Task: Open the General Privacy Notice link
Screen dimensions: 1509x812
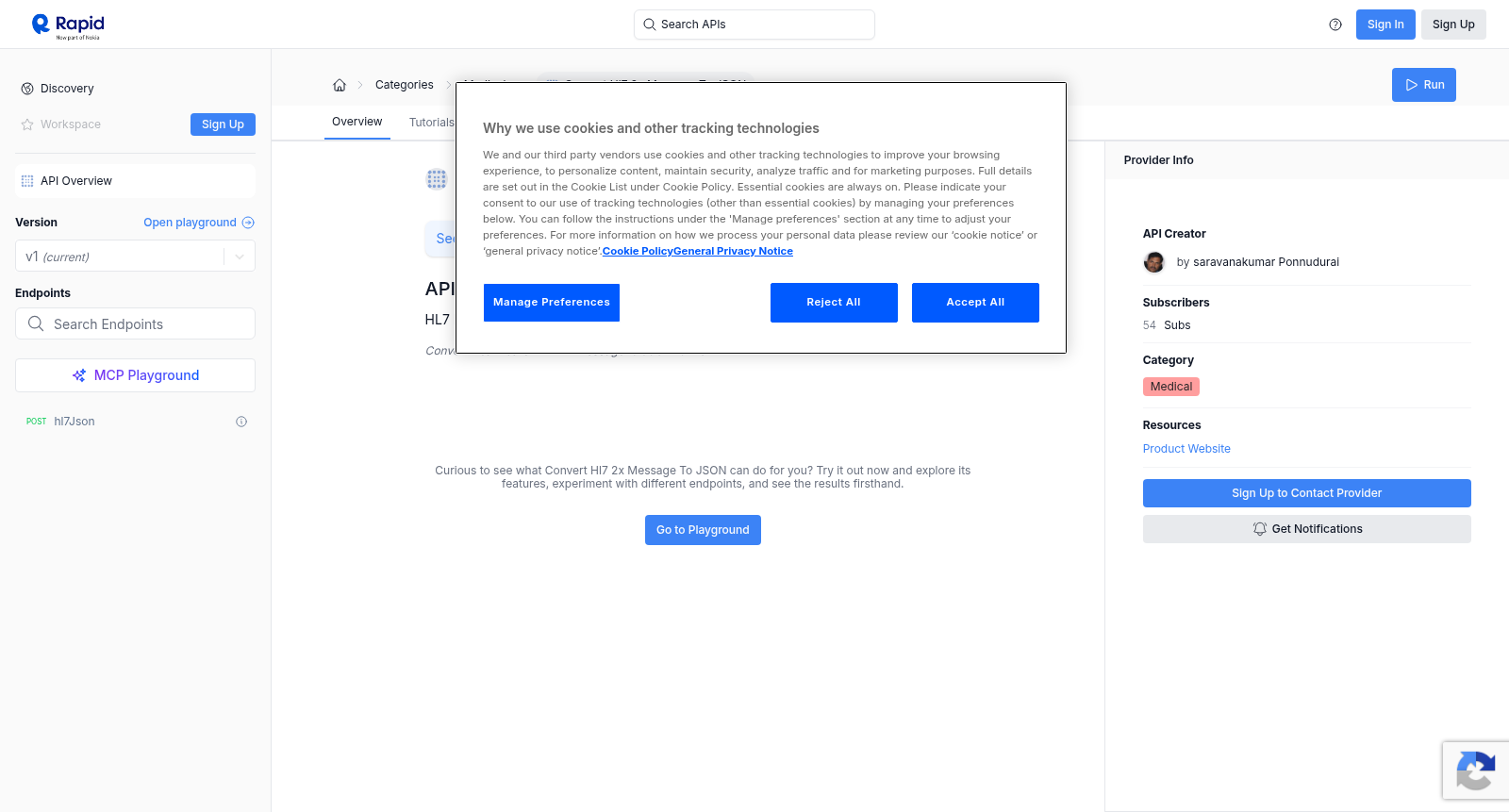Action: 734,252
